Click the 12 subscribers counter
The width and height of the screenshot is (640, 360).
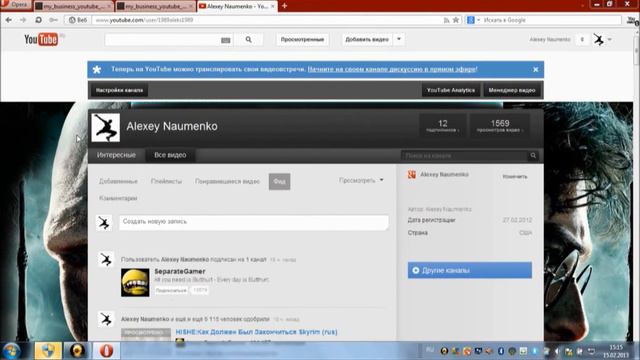point(442,126)
